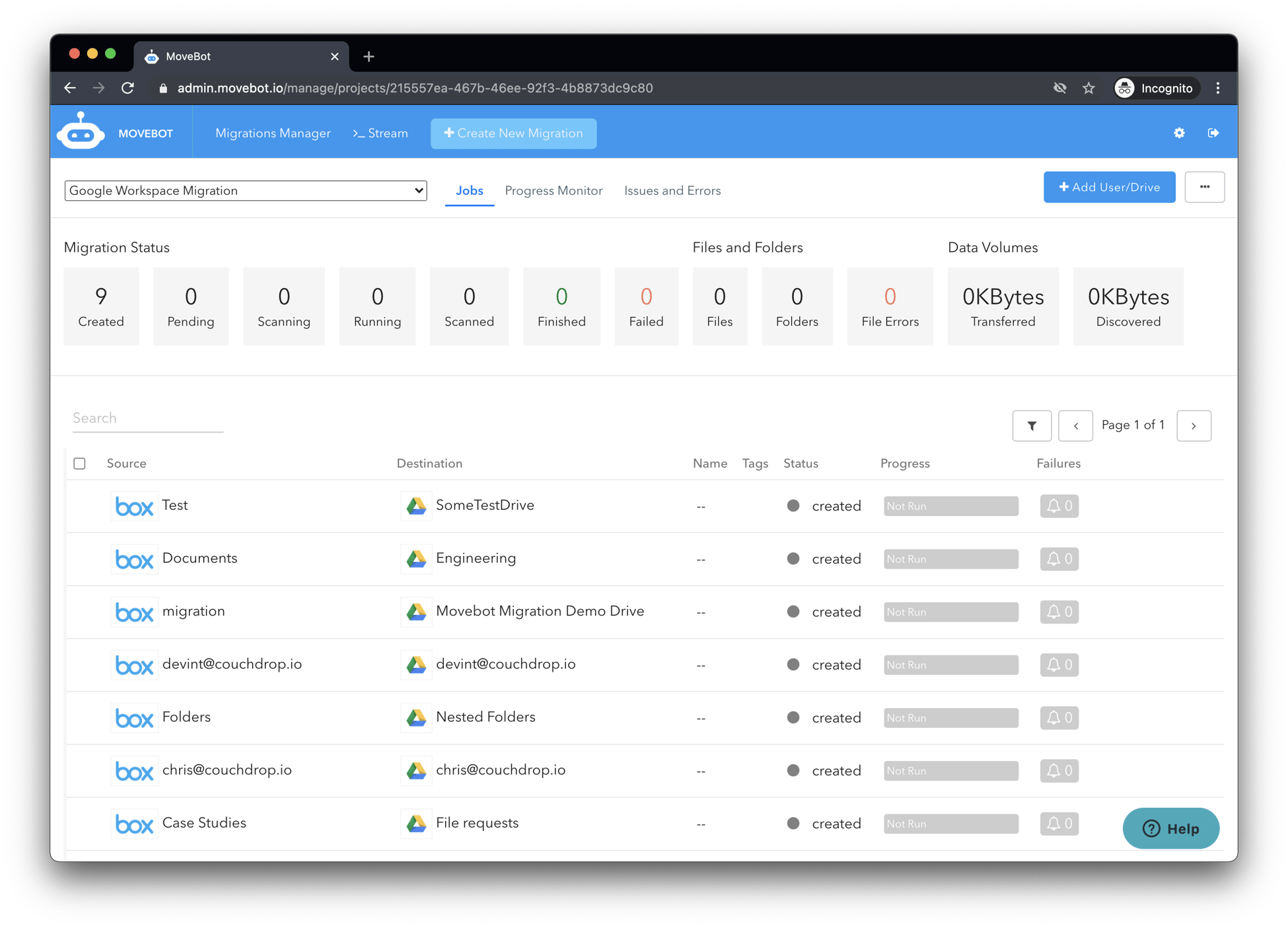Switch to Progress Monitor tab
Image resolution: width=1288 pixels, height=928 pixels.
(554, 191)
